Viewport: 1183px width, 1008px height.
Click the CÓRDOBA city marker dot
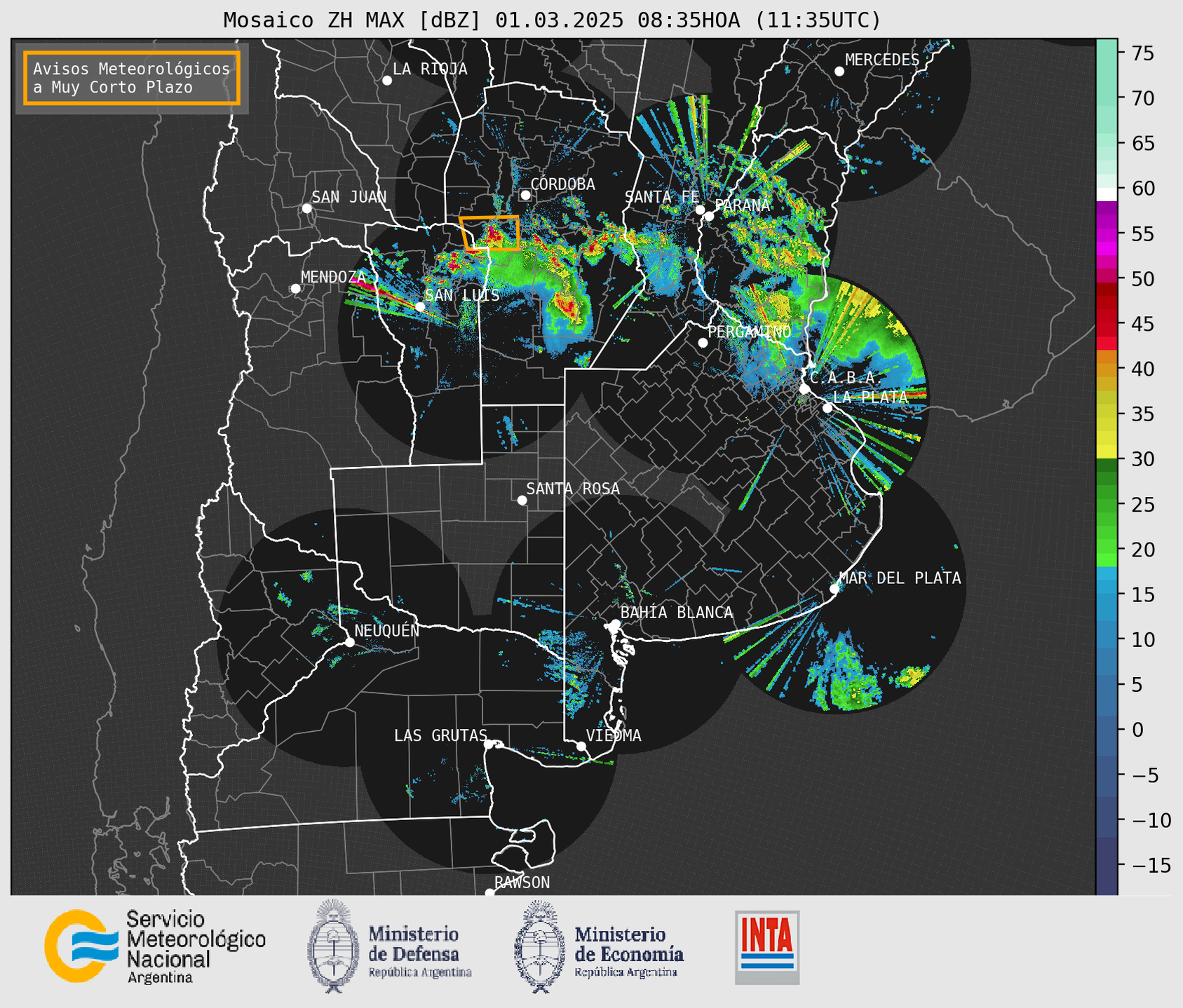coord(525,195)
